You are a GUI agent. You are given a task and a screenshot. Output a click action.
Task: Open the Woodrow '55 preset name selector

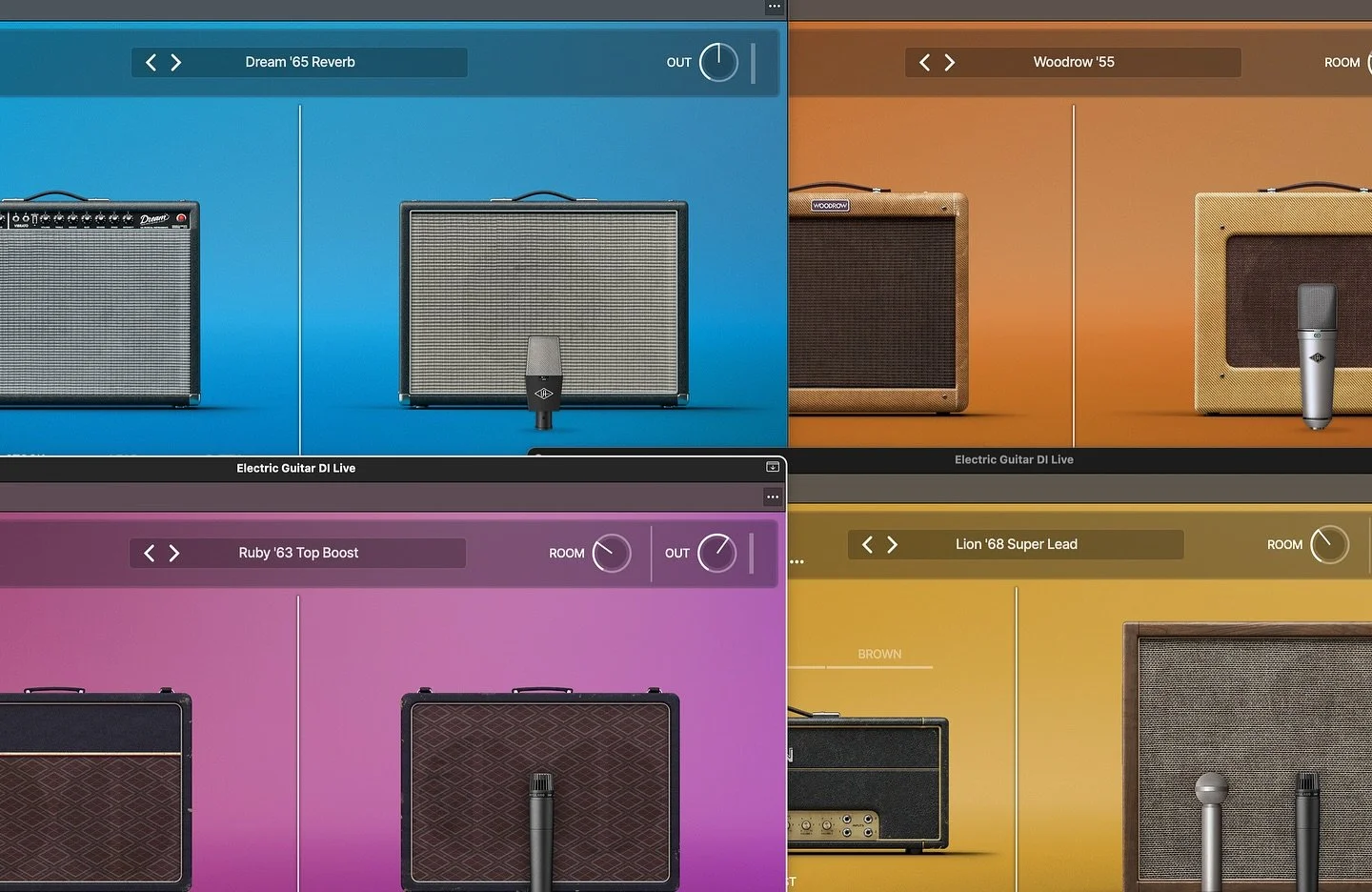(x=1073, y=61)
